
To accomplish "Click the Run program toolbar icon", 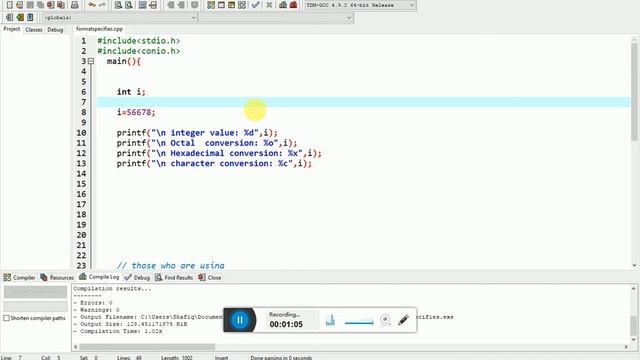I will [221, 5].
